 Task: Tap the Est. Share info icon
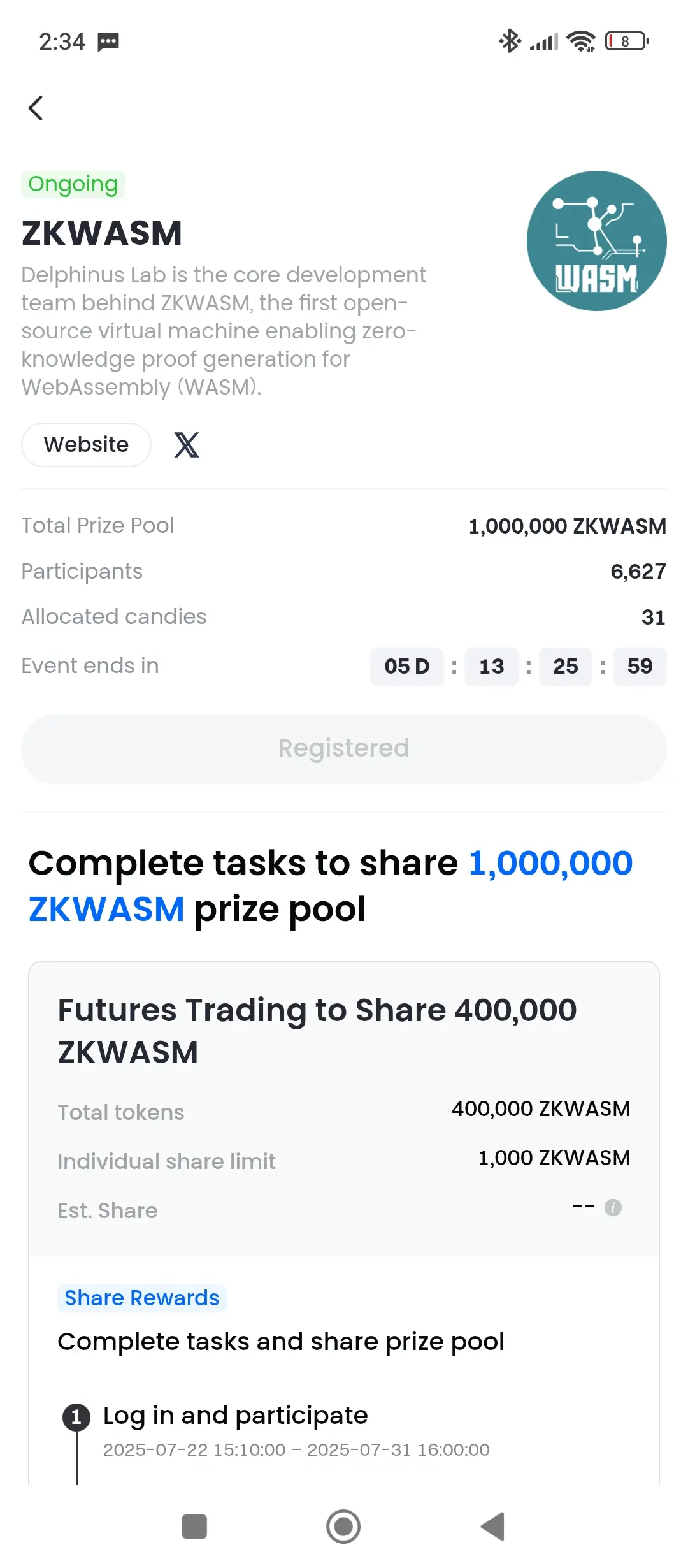(613, 1207)
